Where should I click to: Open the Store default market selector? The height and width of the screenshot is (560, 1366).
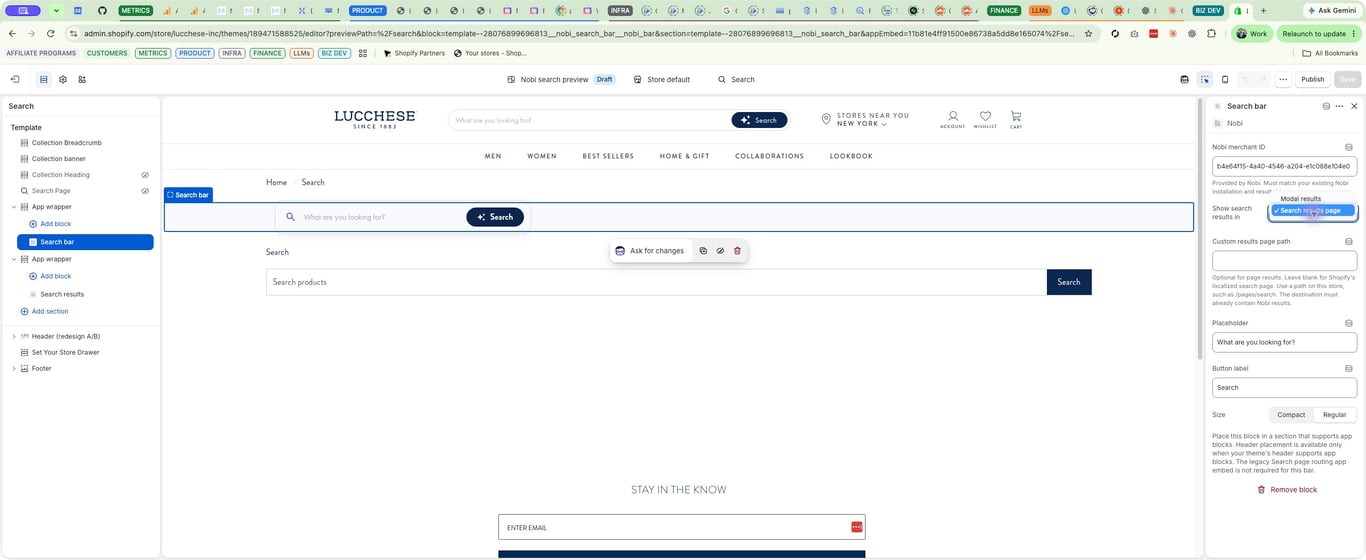tap(662, 79)
